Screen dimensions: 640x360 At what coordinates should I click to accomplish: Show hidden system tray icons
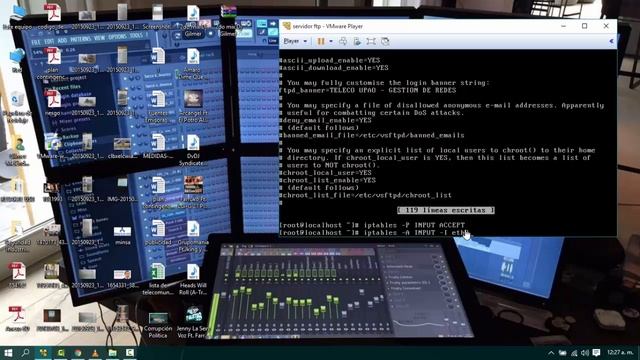(551, 353)
